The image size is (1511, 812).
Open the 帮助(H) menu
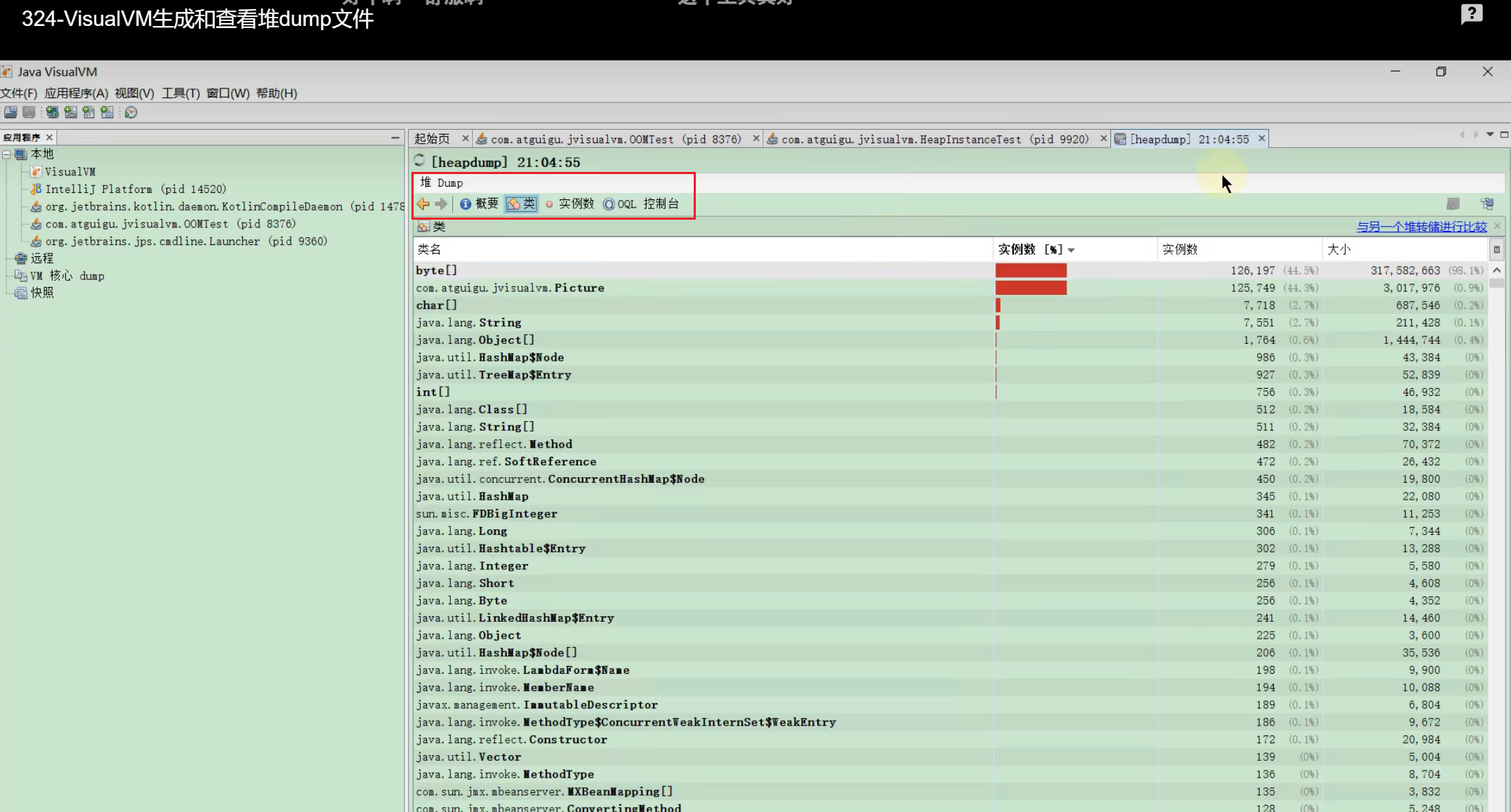pos(277,93)
